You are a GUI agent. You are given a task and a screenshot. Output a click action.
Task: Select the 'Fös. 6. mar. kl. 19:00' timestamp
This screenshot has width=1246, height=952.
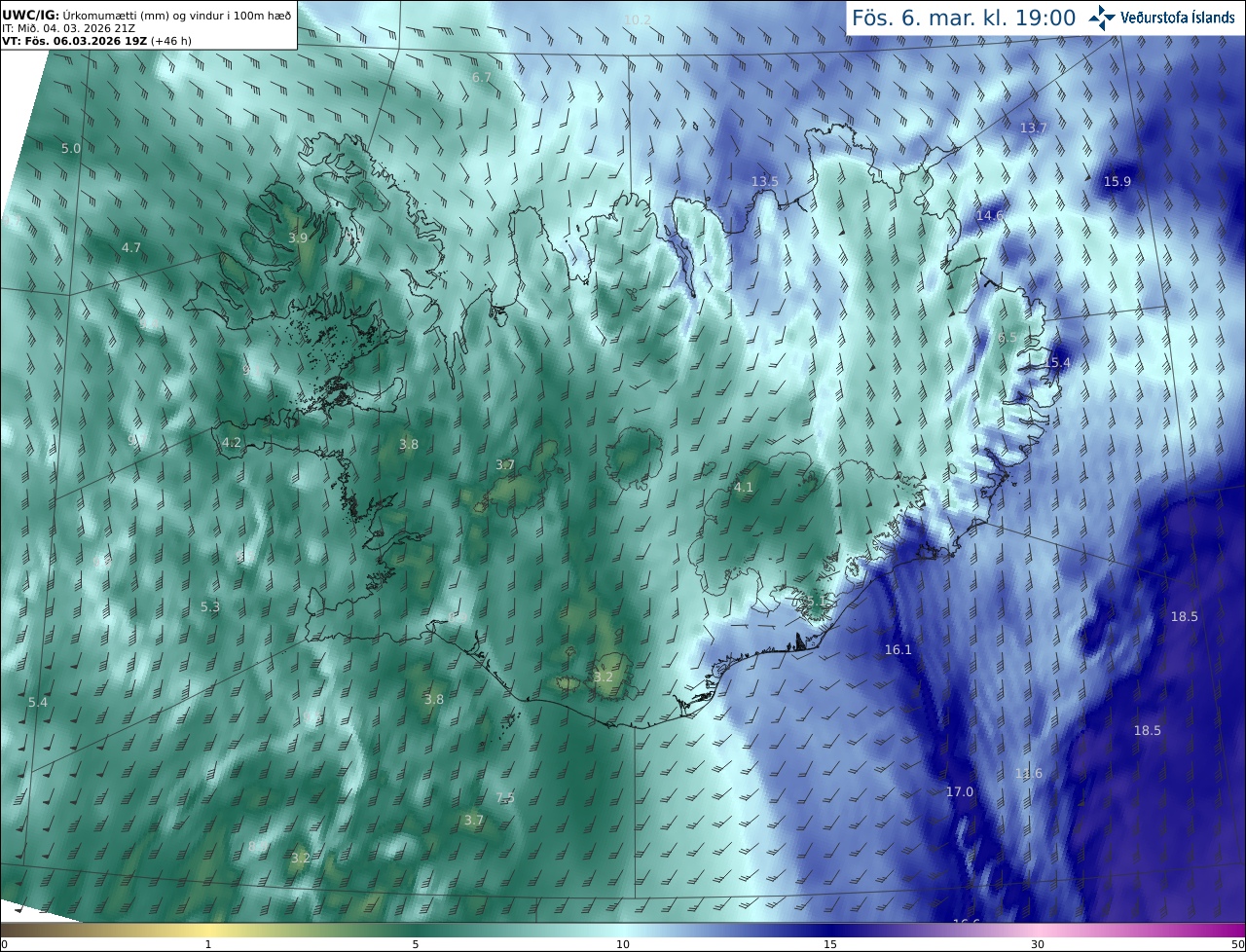(x=964, y=18)
